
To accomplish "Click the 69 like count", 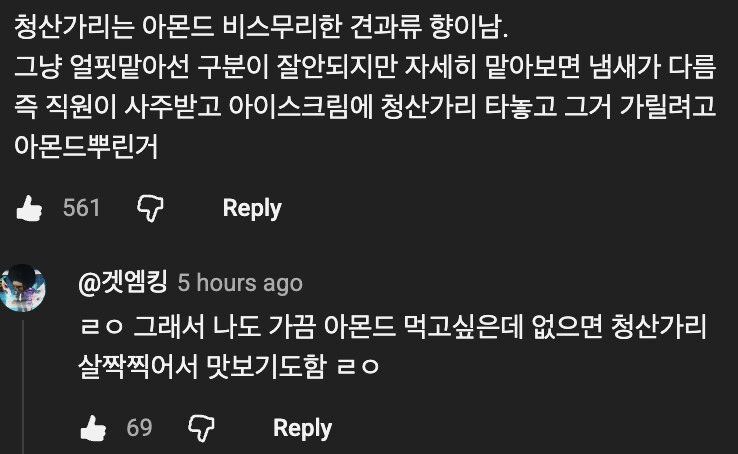I will tap(139, 429).
